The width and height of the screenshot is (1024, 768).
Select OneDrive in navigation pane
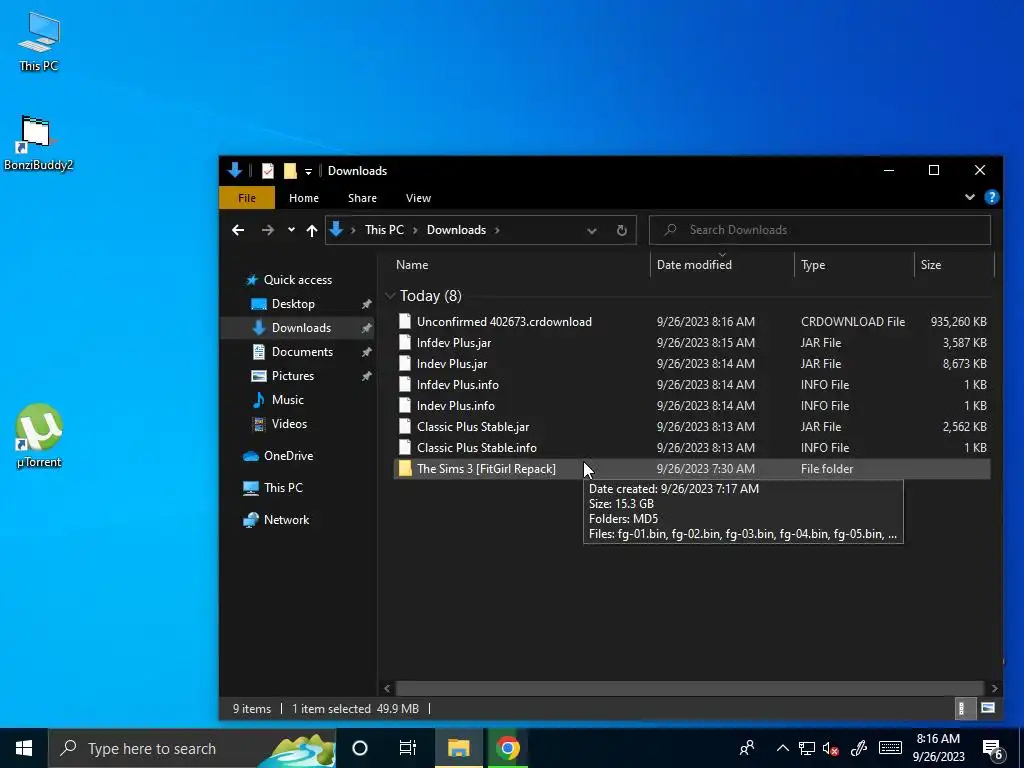pyautogui.click(x=288, y=456)
